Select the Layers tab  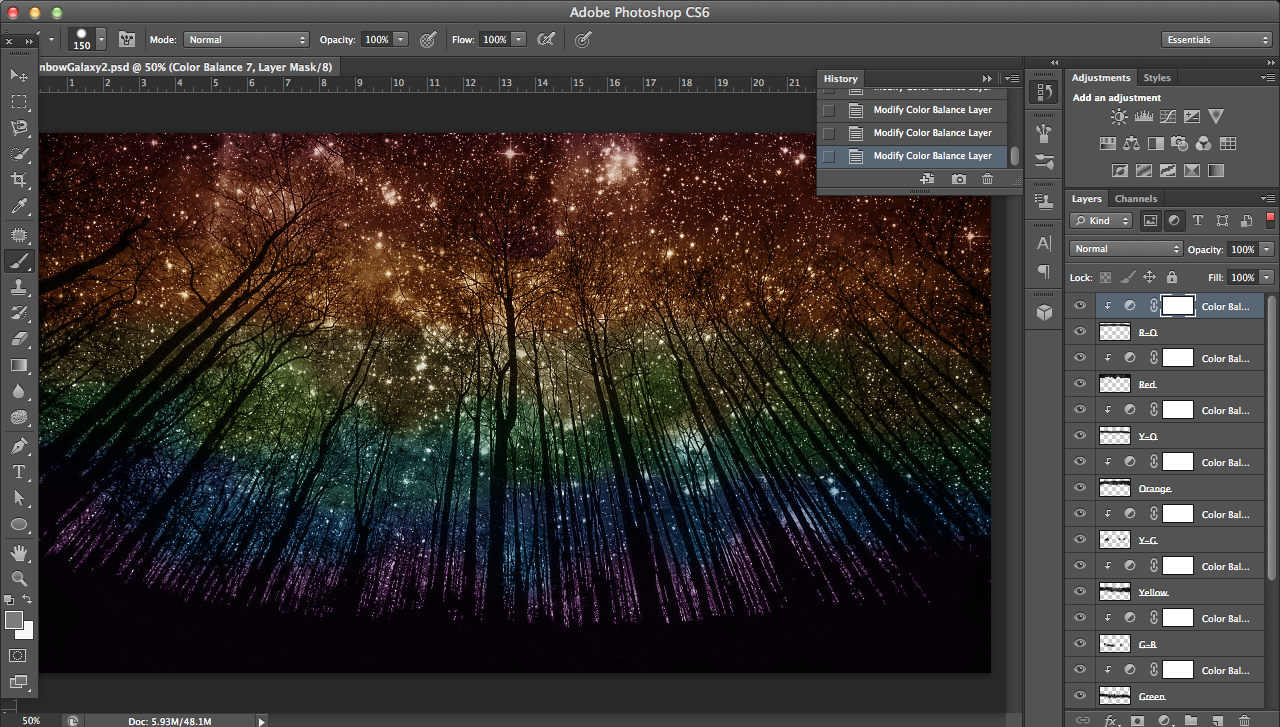pos(1087,199)
